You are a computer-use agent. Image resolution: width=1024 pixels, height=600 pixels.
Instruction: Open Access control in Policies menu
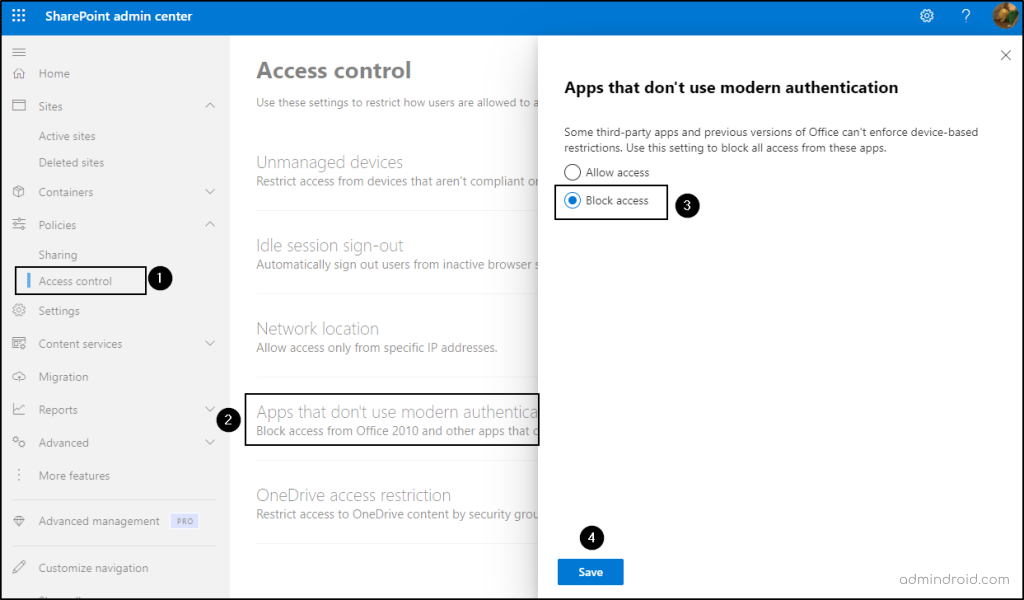pyautogui.click(x=75, y=281)
